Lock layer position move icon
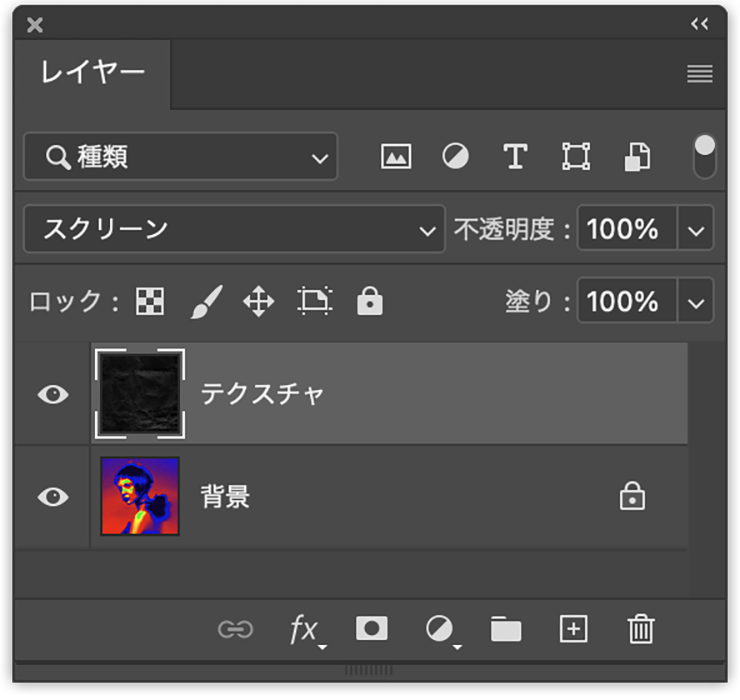Image resolution: width=740 pixels, height=700 pixels. click(259, 301)
